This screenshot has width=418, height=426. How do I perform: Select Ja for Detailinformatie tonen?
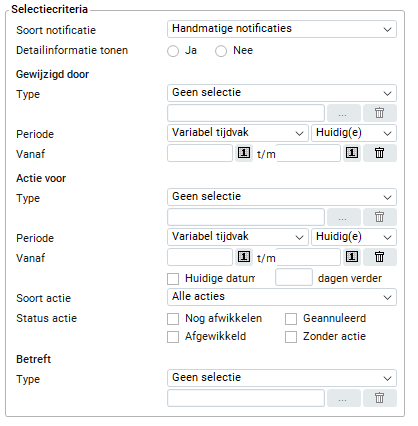(x=173, y=51)
